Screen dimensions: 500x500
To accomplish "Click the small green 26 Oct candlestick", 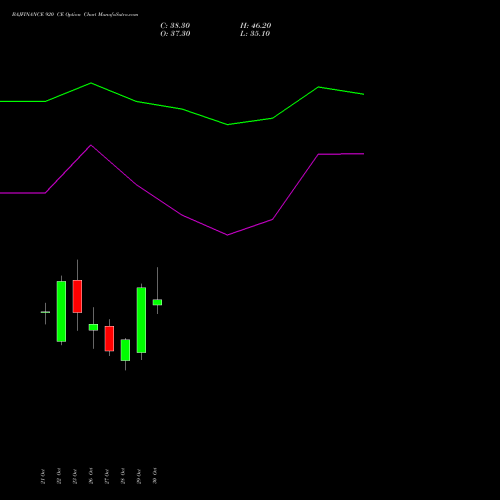I will click(93, 327).
